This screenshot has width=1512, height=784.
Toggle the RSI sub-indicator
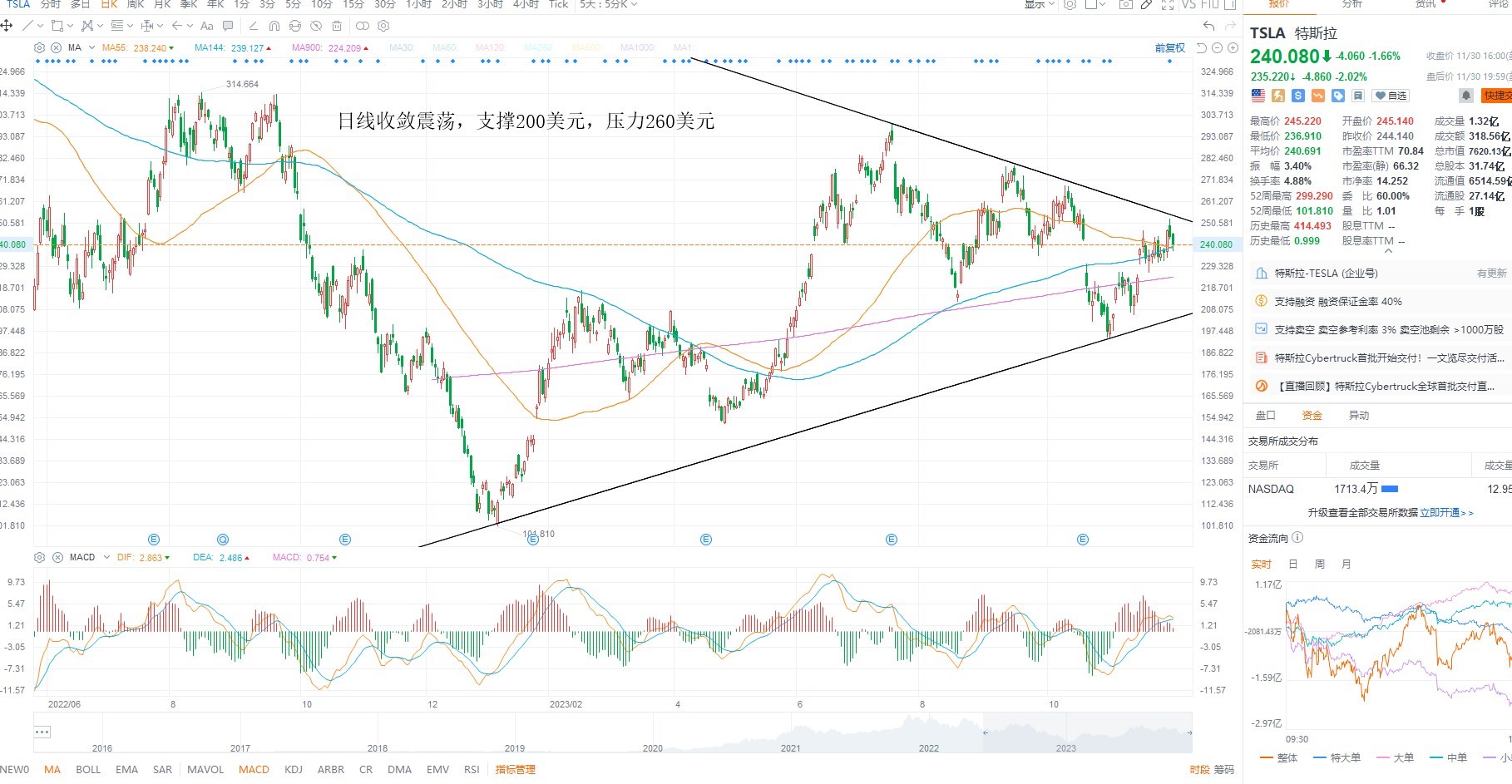pos(472,769)
